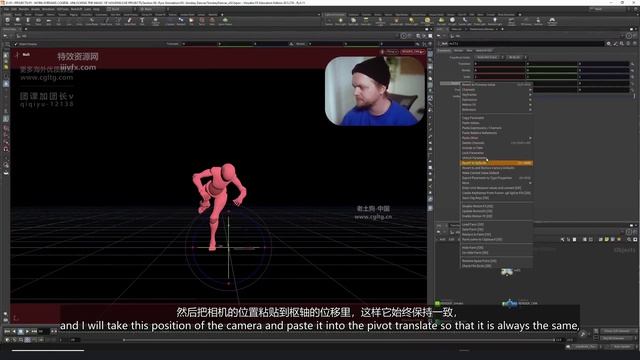Add a Sky Light from the shelf

(441, 21)
